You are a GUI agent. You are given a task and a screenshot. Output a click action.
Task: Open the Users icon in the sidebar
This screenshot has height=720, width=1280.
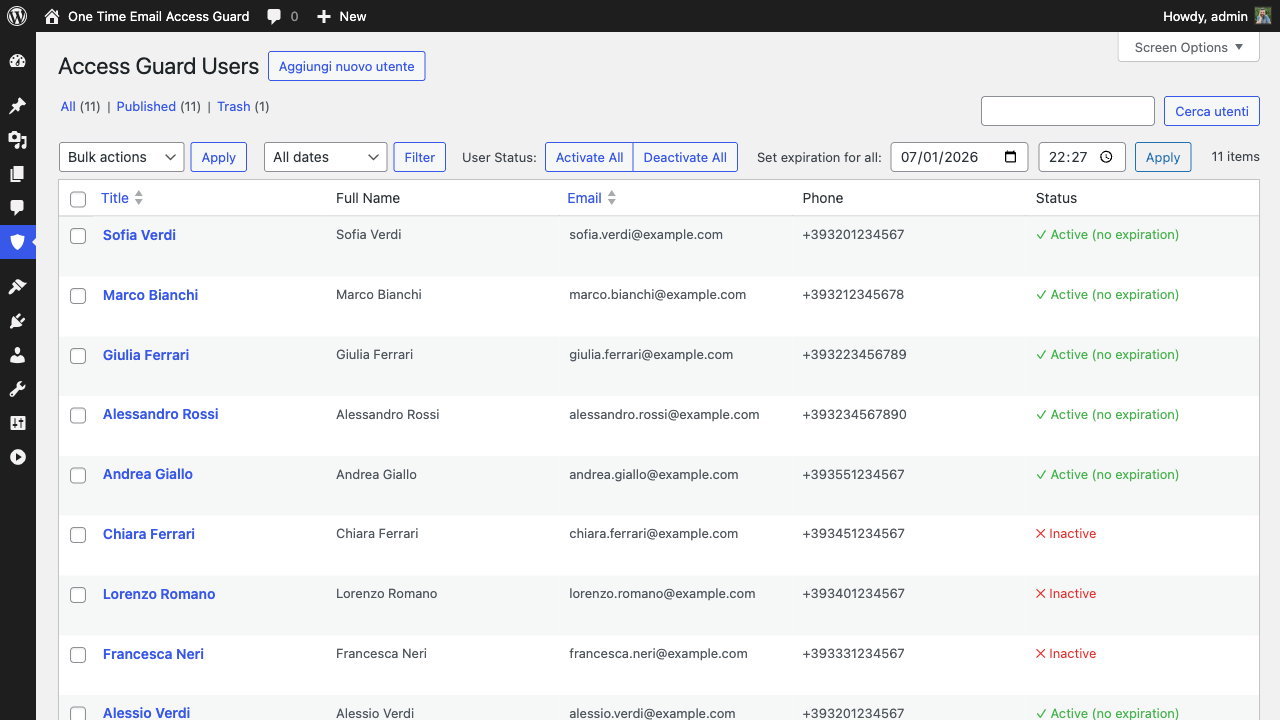(18, 355)
